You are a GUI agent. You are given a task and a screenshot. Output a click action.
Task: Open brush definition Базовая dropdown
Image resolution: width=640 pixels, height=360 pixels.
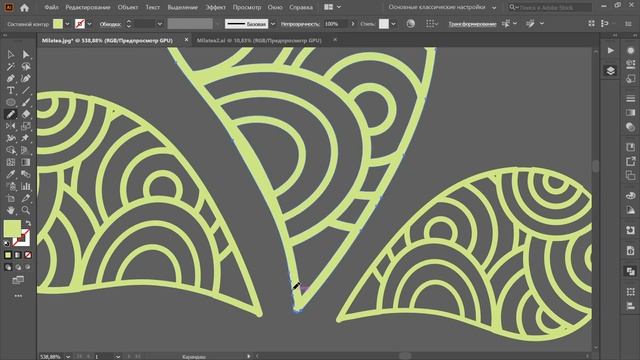coord(273,24)
